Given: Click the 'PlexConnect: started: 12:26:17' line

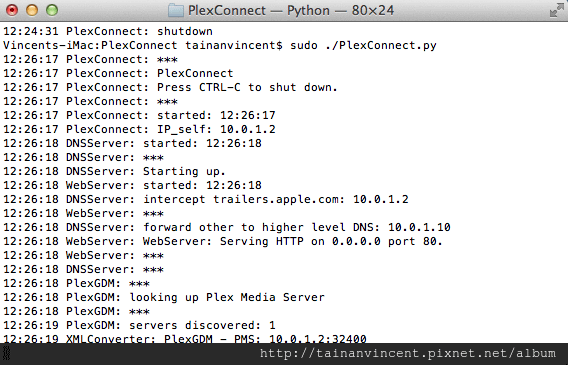Looking at the screenshot, I should coord(139,115).
